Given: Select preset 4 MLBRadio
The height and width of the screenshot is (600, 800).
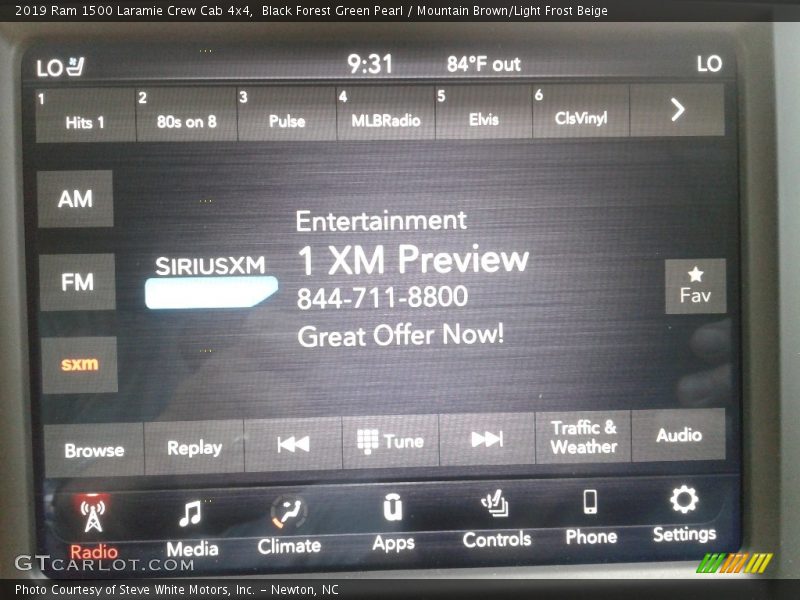Looking at the screenshot, I should [385, 112].
